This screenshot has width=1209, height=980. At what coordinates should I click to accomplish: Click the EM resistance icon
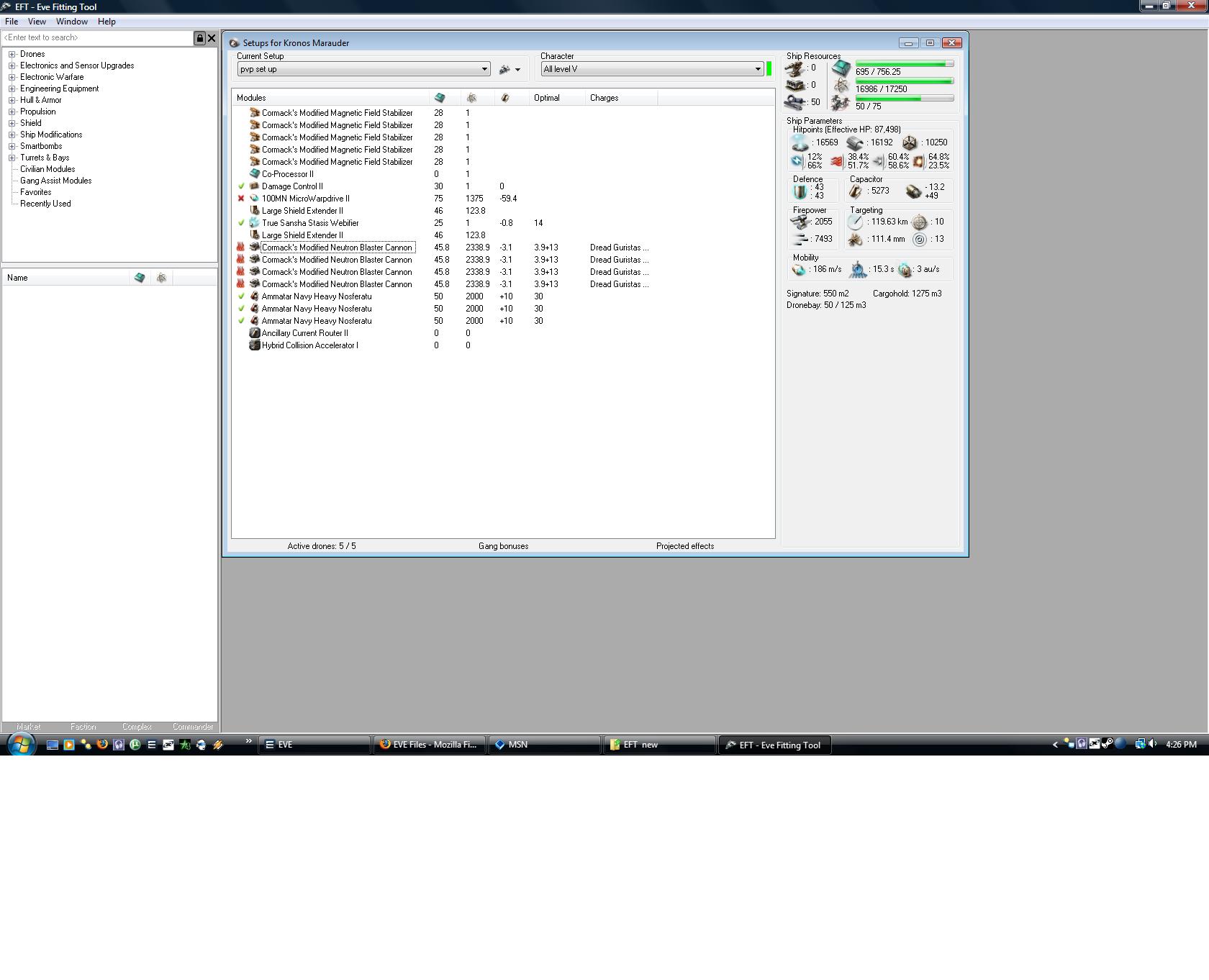797,161
